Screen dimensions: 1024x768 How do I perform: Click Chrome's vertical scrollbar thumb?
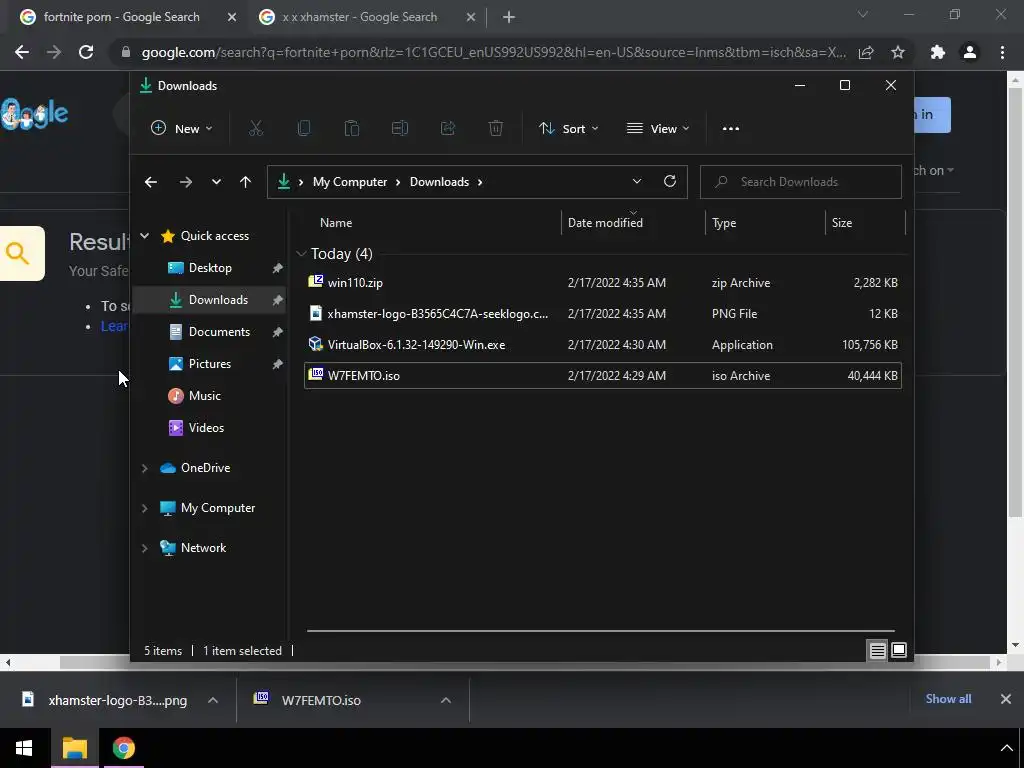tap(1015, 300)
